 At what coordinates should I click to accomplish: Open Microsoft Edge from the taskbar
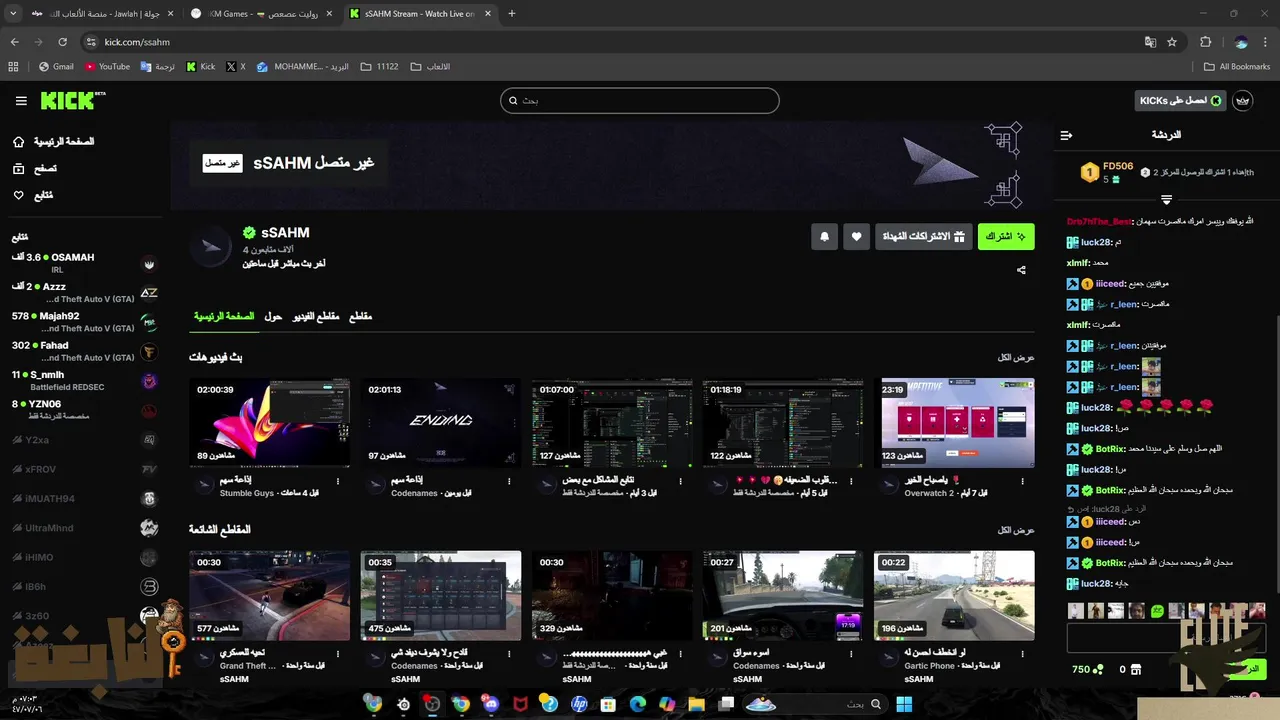(x=638, y=704)
